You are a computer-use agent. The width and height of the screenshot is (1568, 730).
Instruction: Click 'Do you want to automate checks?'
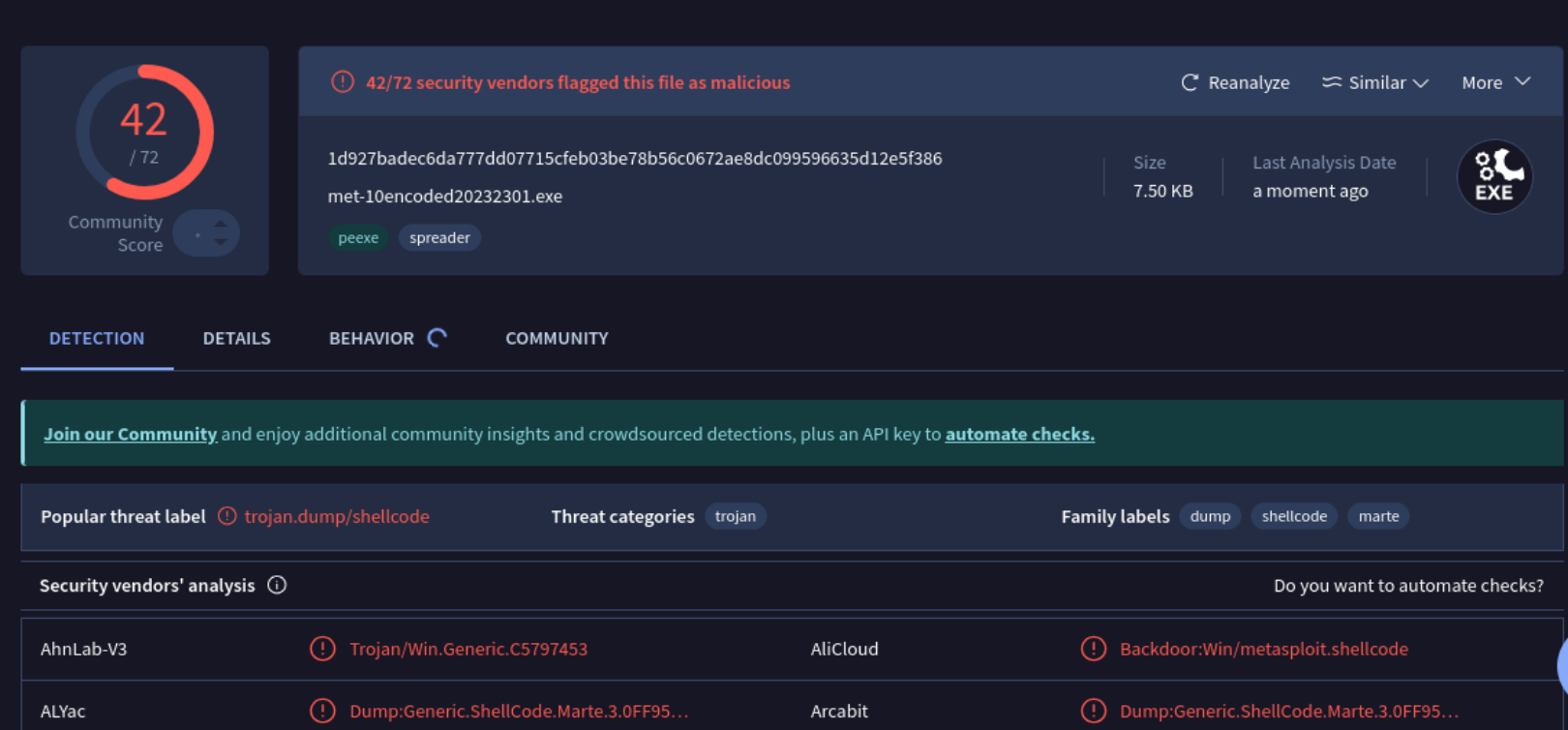coord(1407,585)
